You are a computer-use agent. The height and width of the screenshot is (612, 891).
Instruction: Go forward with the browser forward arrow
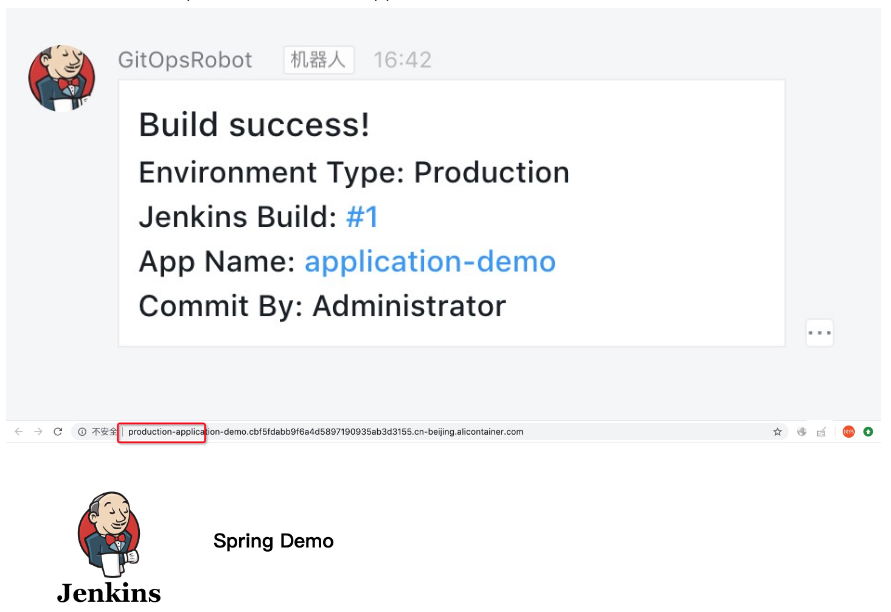(38, 432)
